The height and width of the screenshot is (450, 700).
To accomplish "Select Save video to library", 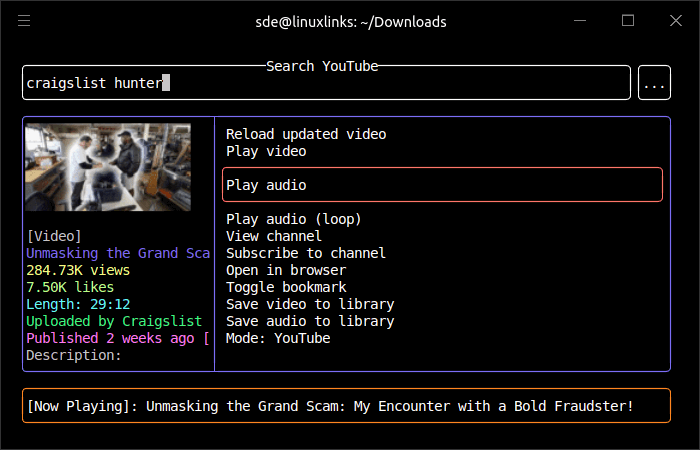I will click(x=310, y=304).
